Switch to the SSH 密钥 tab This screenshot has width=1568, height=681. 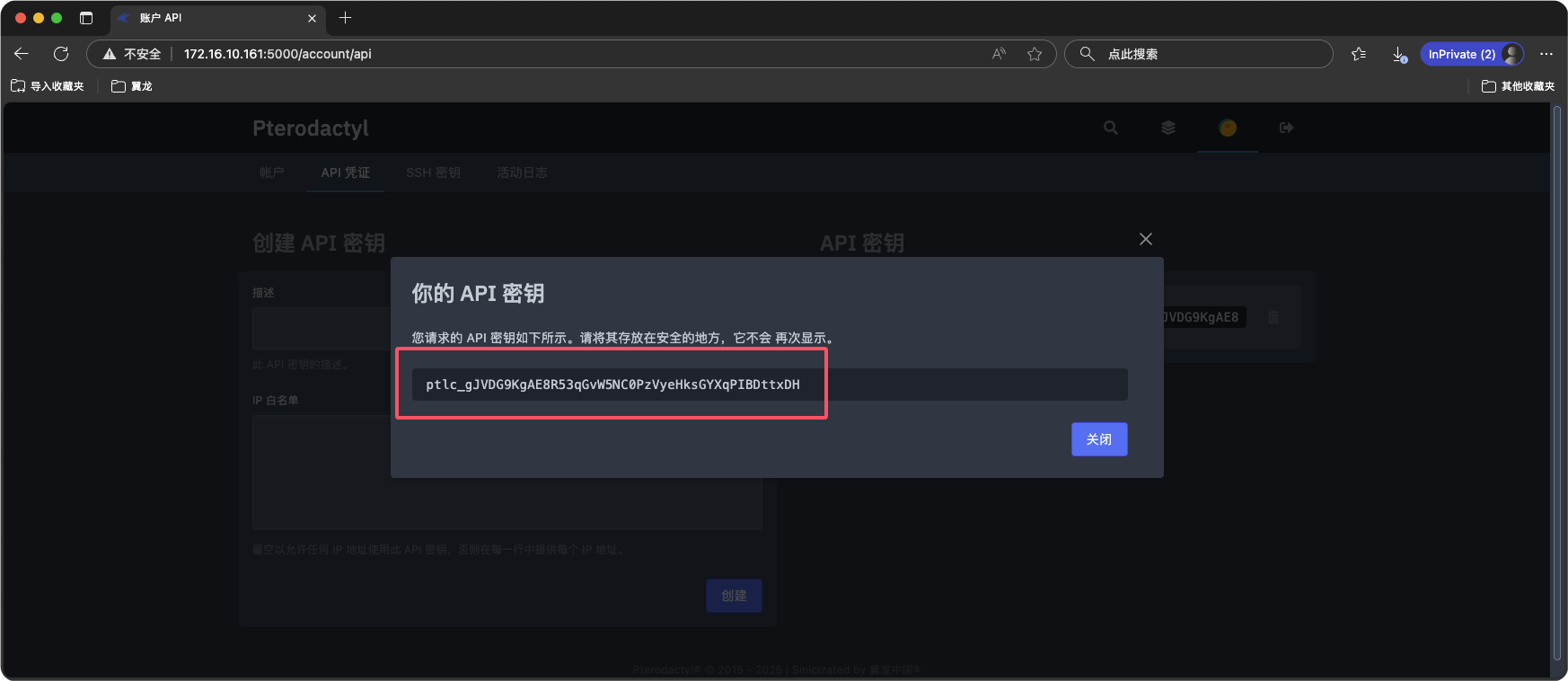click(x=433, y=172)
